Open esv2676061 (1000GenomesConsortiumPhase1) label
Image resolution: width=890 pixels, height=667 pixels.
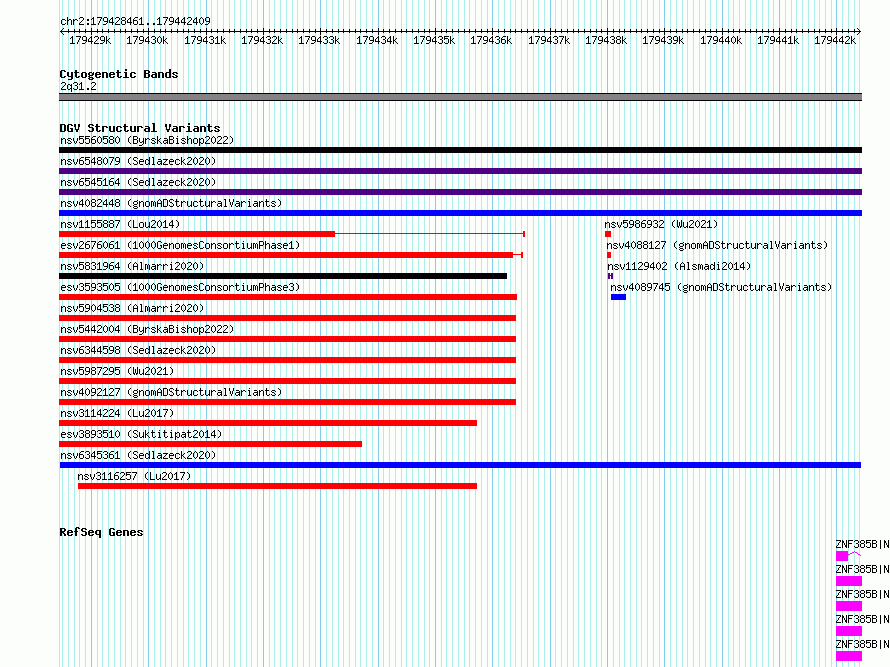pos(180,245)
